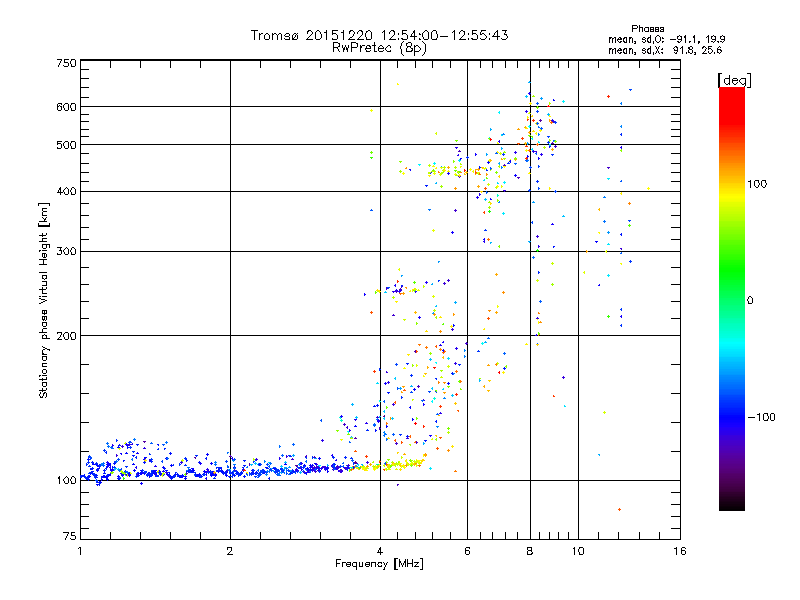800x600 pixels.
Task: Click the x-axis tick label "6"
Action: point(467,551)
